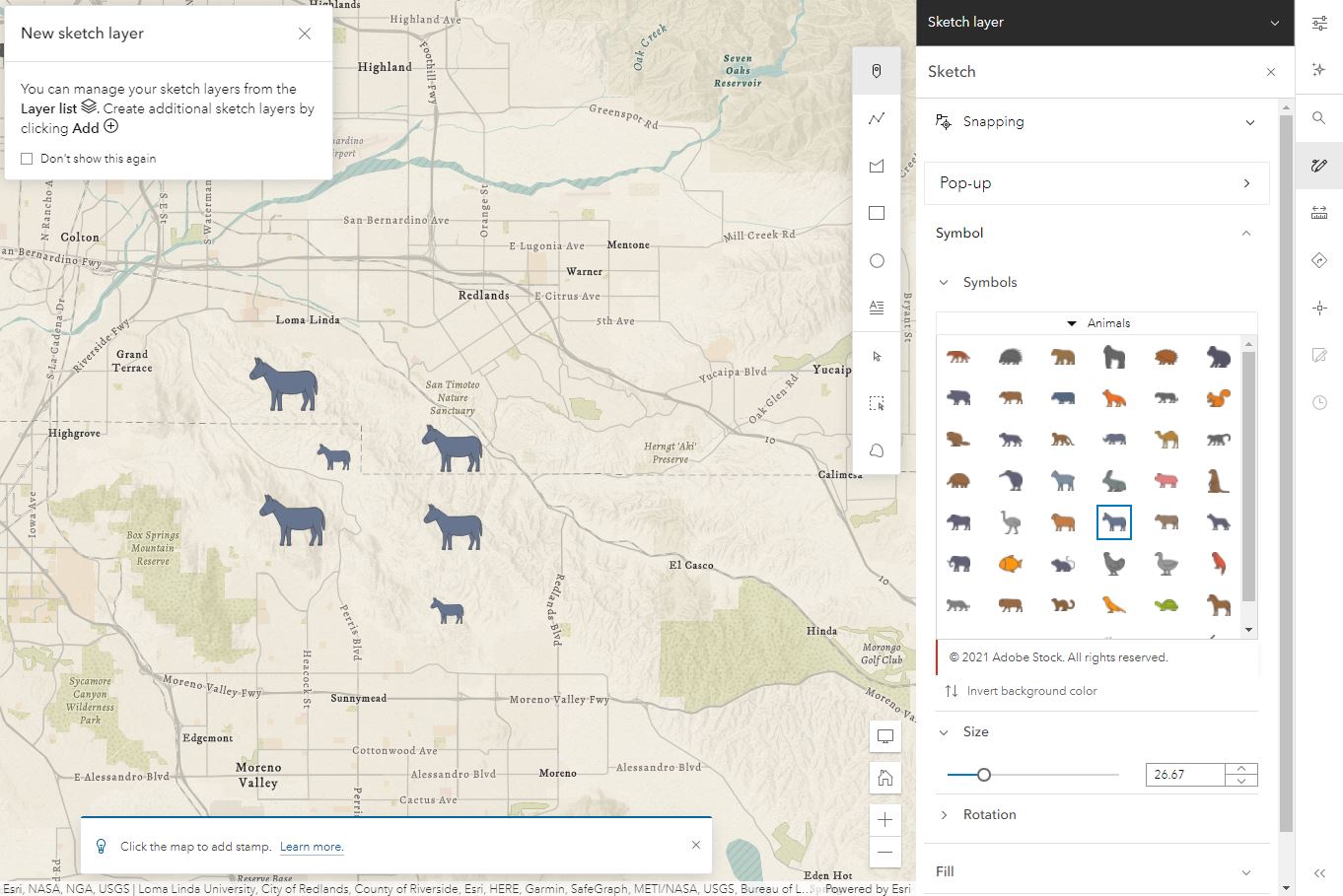Dismiss the New sketch layer dialog
Screen dimensions: 1343x896
click(x=305, y=33)
